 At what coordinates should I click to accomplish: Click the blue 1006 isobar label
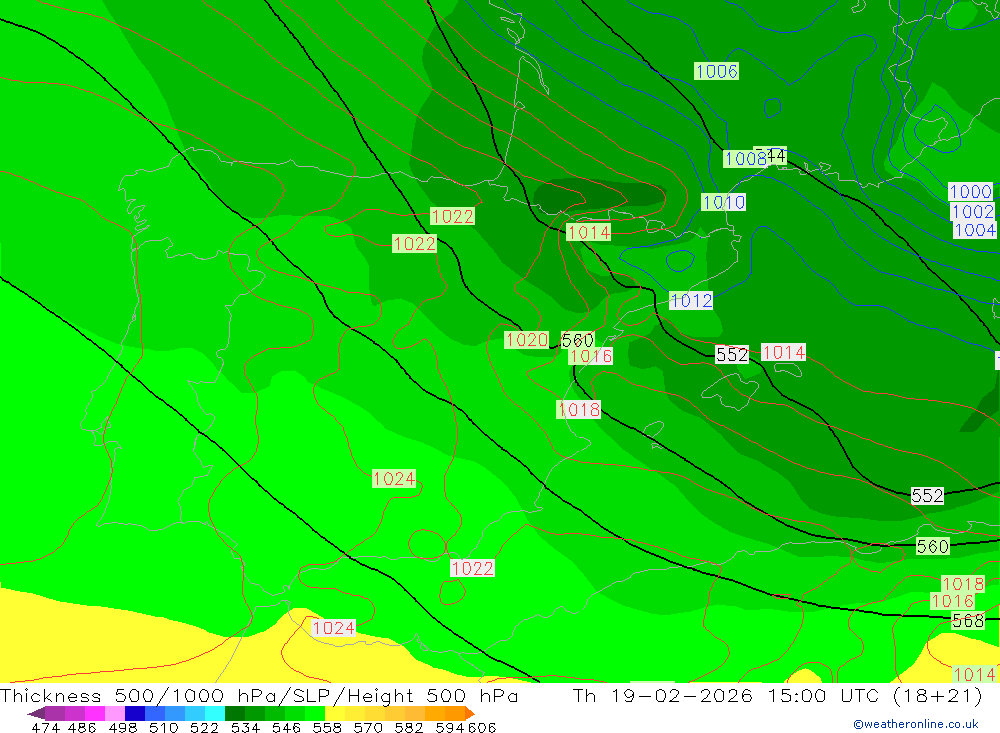tap(716, 71)
